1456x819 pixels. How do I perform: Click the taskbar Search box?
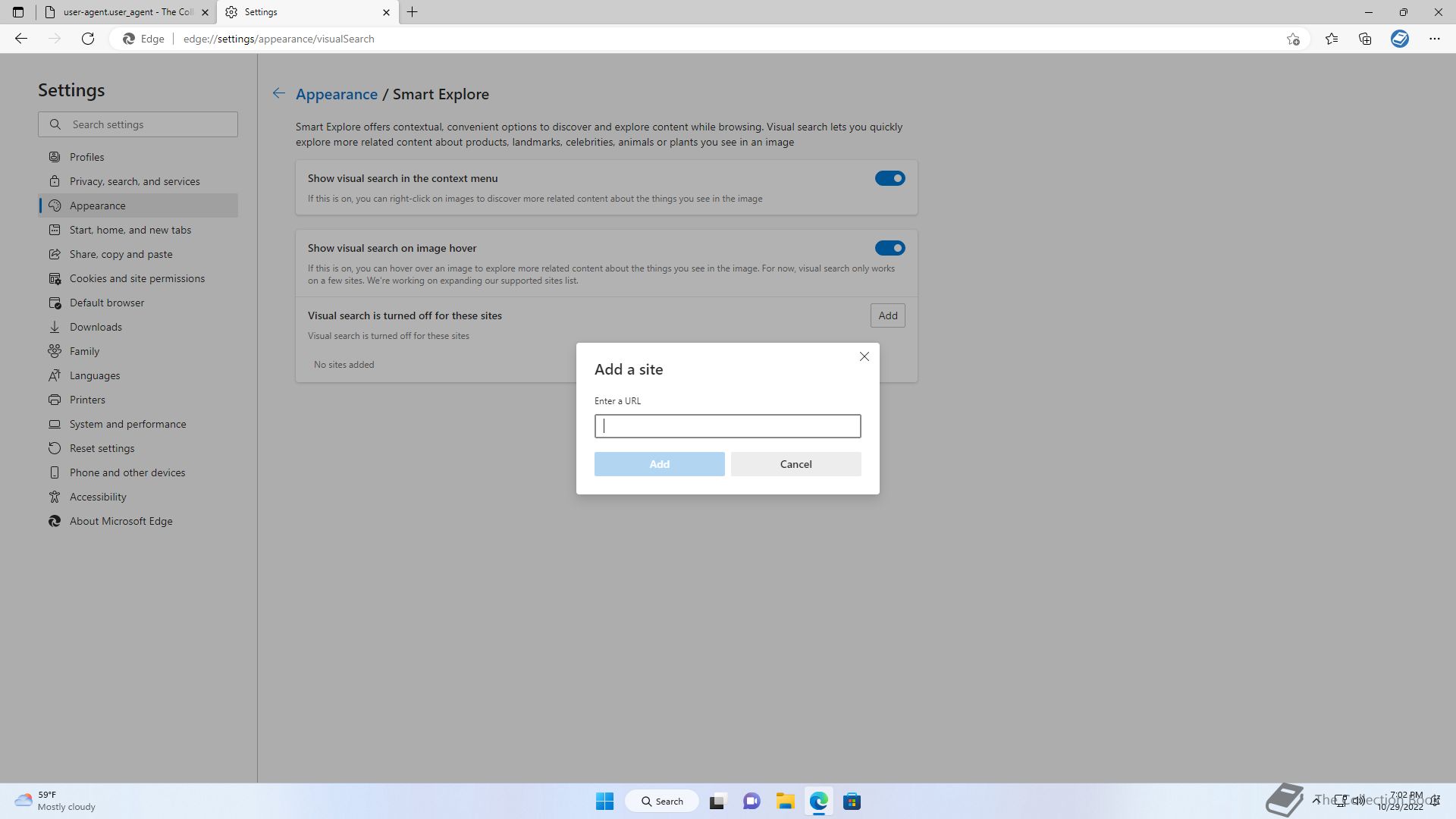point(662,802)
